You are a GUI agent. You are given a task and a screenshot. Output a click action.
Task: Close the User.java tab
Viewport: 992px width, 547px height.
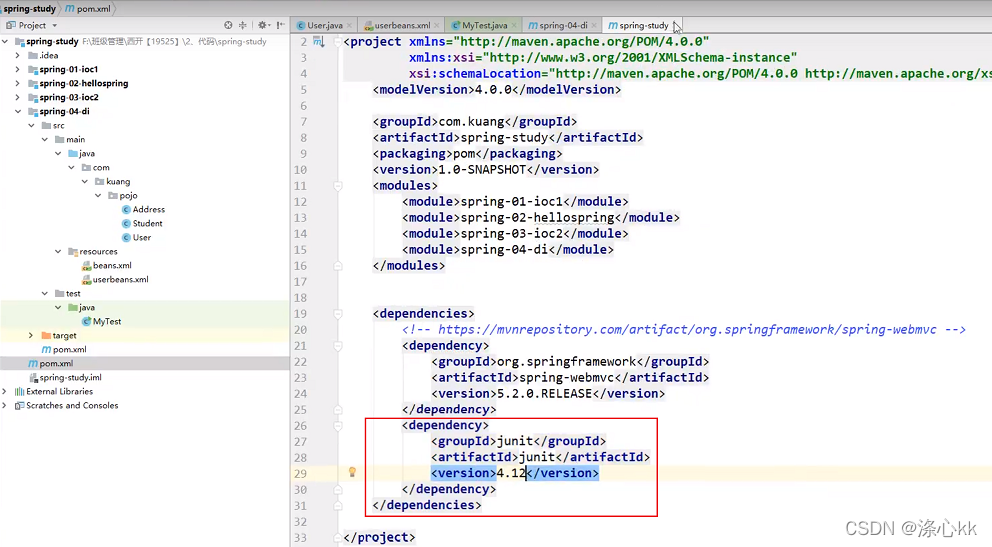[x=349, y=25]
